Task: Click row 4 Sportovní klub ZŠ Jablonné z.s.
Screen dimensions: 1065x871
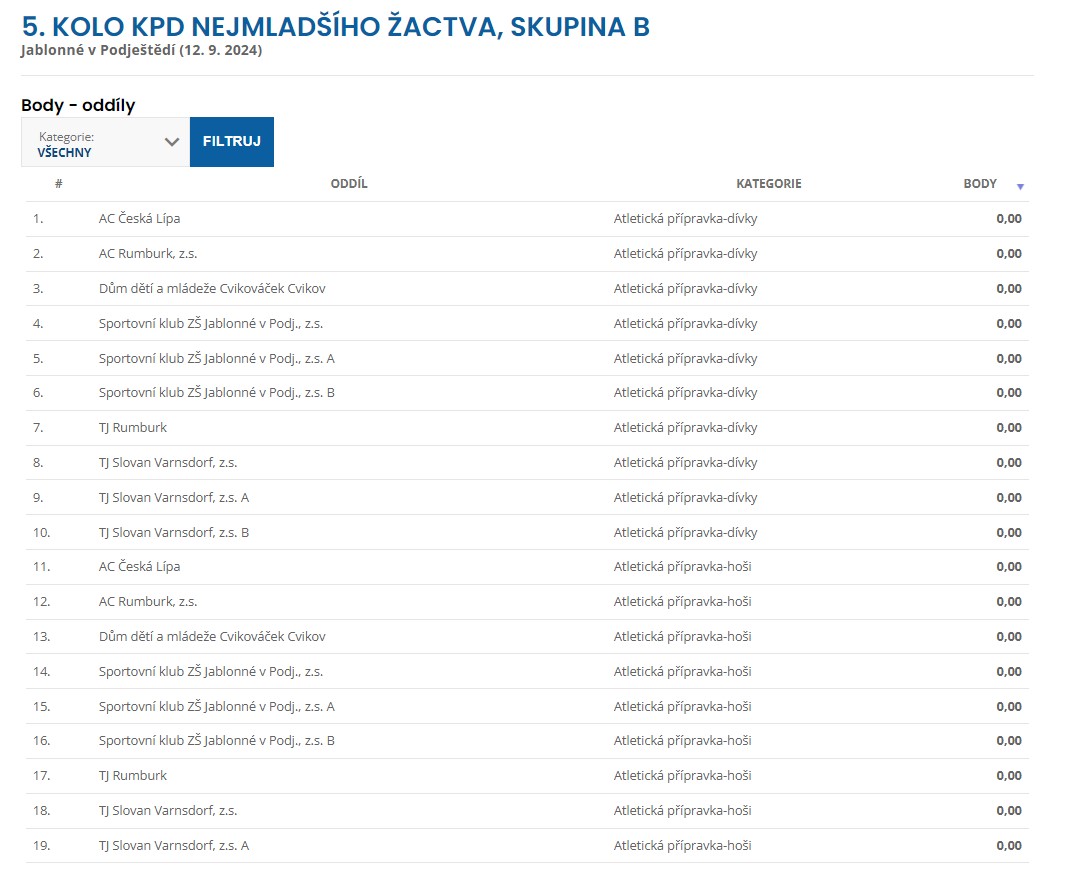Action: [x=527, y=323]
